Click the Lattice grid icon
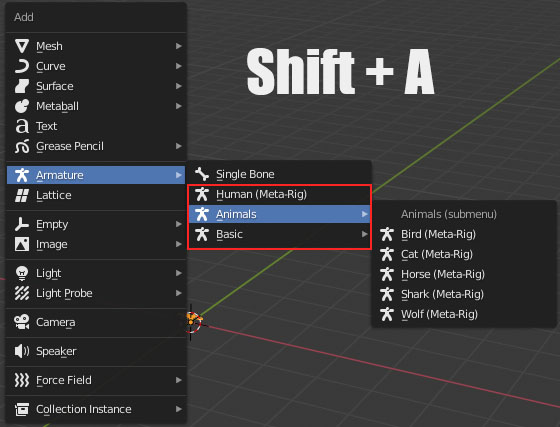Viewport: 560px width, 427px height. tap(22, 195)
